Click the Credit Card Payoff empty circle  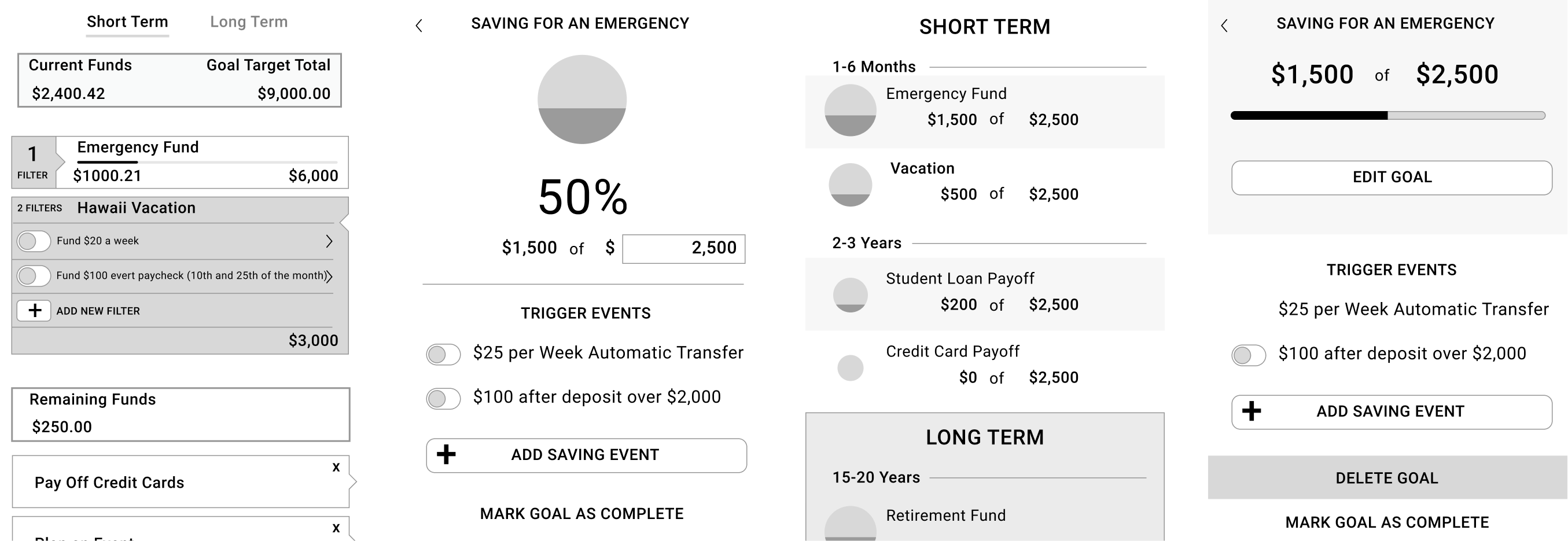[850, 368]
